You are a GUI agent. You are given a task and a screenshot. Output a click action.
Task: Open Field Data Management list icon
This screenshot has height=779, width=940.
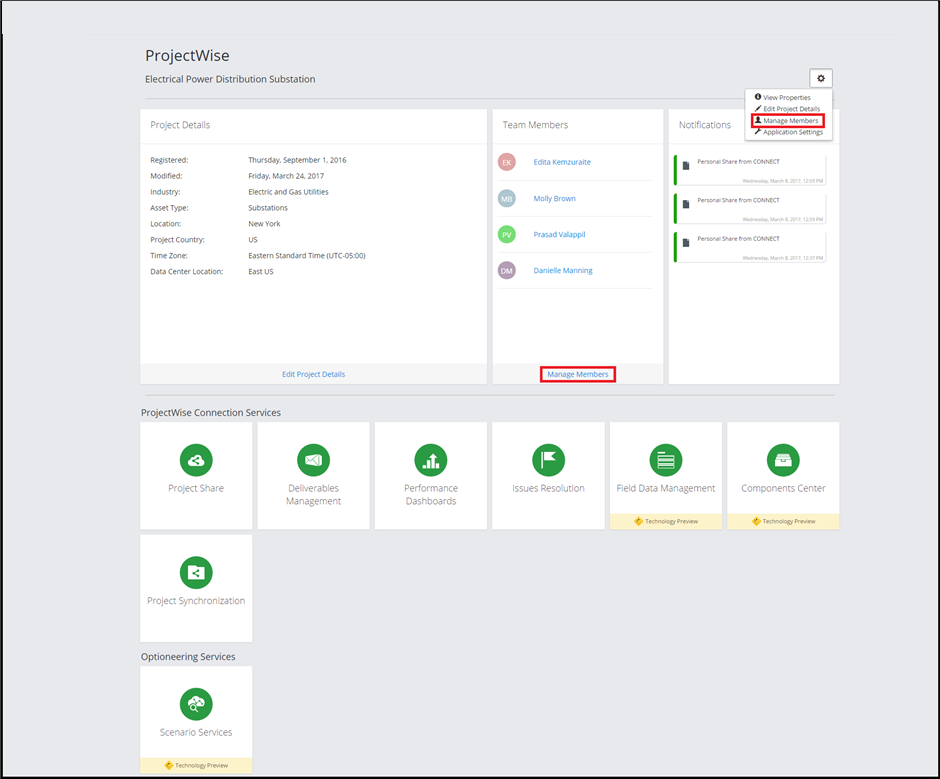point(666,460)
